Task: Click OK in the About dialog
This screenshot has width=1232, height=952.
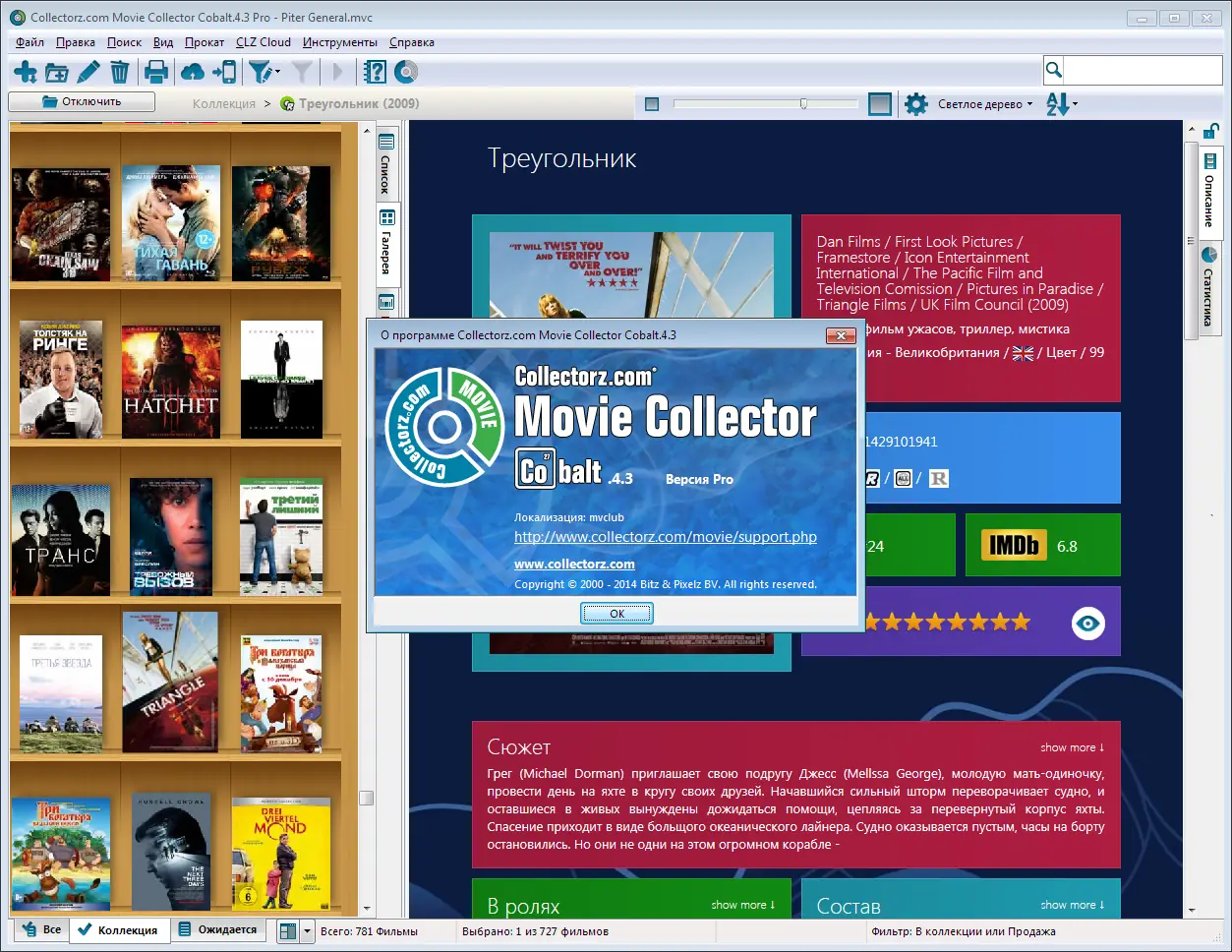Action: 616,613
